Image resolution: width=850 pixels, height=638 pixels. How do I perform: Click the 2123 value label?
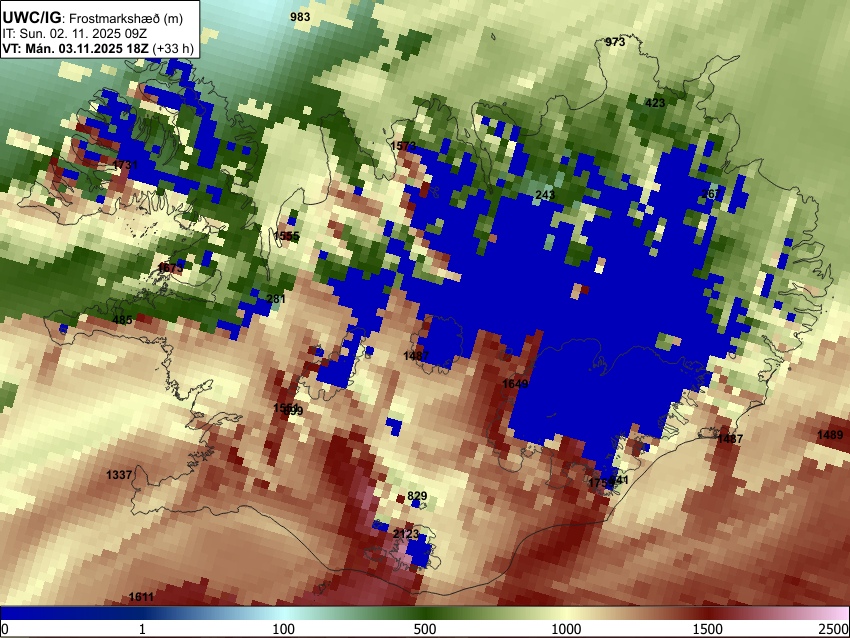click(406, 534)
